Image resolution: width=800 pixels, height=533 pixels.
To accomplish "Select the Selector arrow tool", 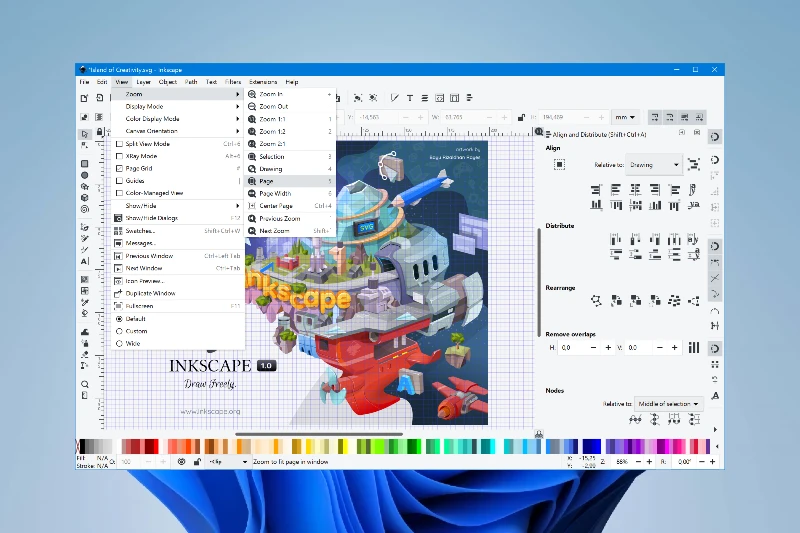I will tap(85, 133).
